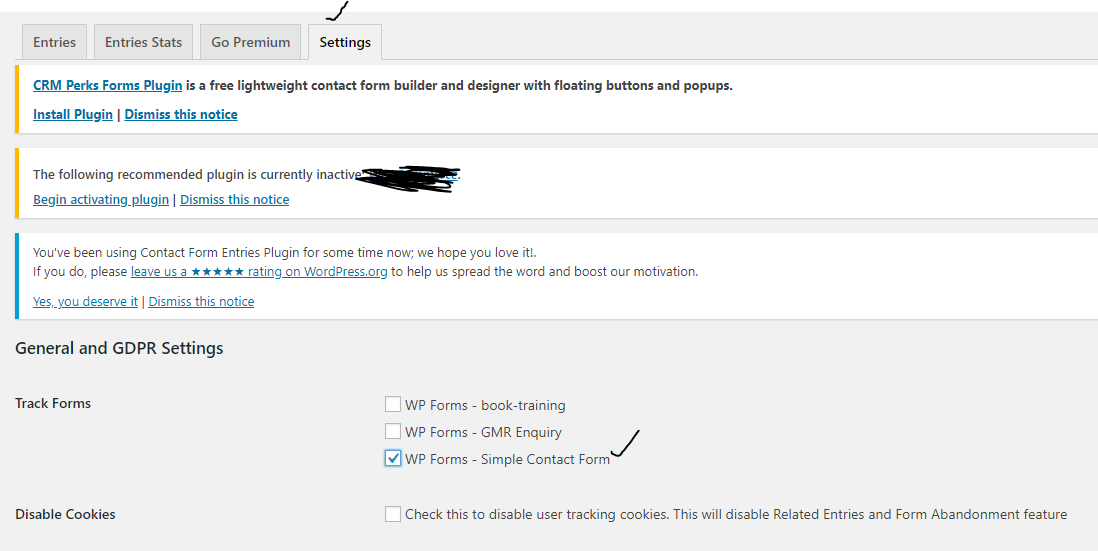Click the 'WP Forms - book-training' label text
Screen dimensions: 1098x551
click(485, 405)
